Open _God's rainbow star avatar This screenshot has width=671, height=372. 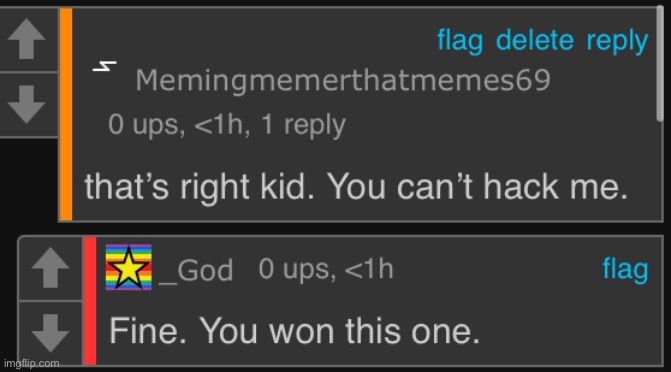129,268
